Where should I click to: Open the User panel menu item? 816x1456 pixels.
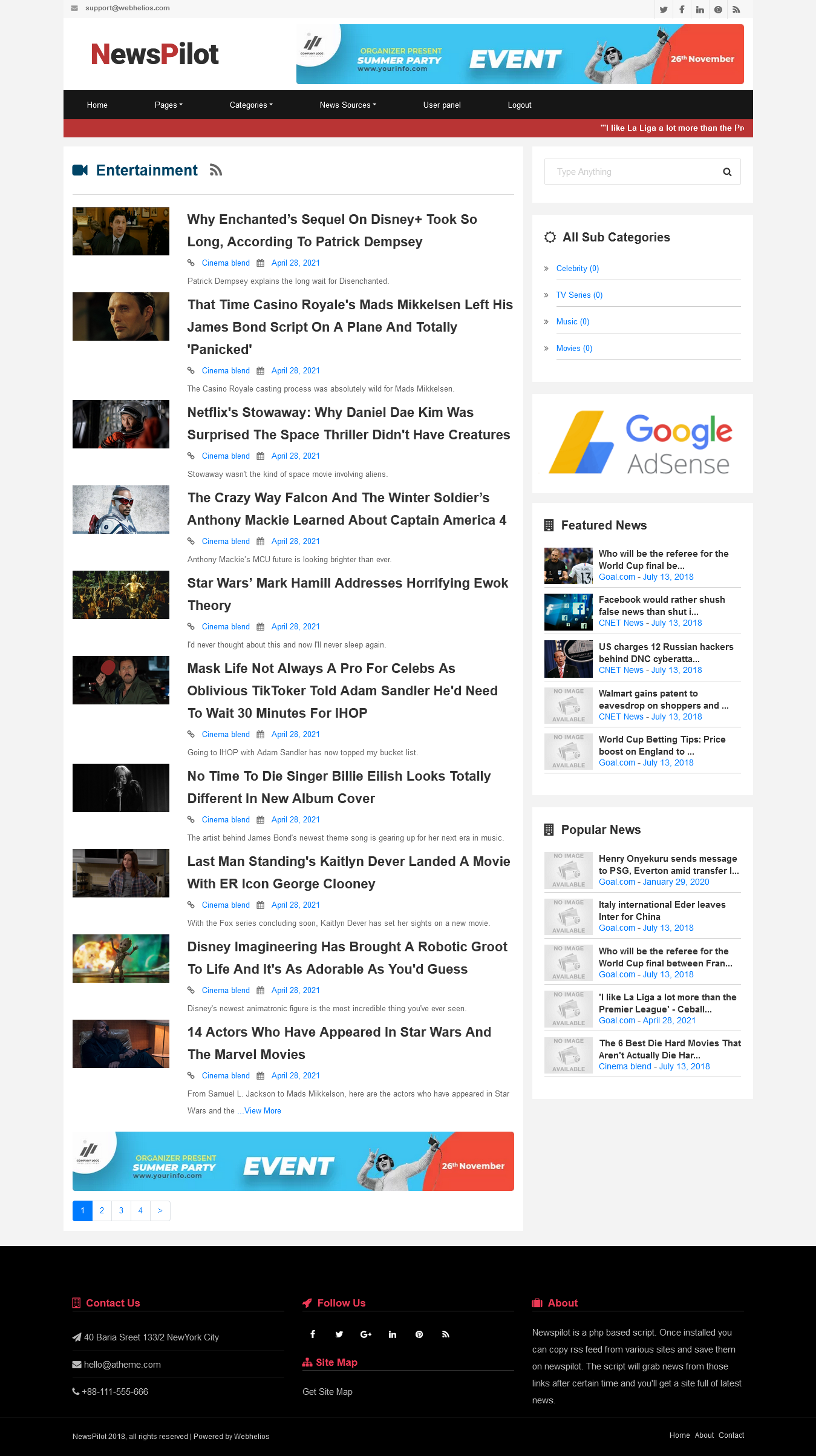[442, 105]
